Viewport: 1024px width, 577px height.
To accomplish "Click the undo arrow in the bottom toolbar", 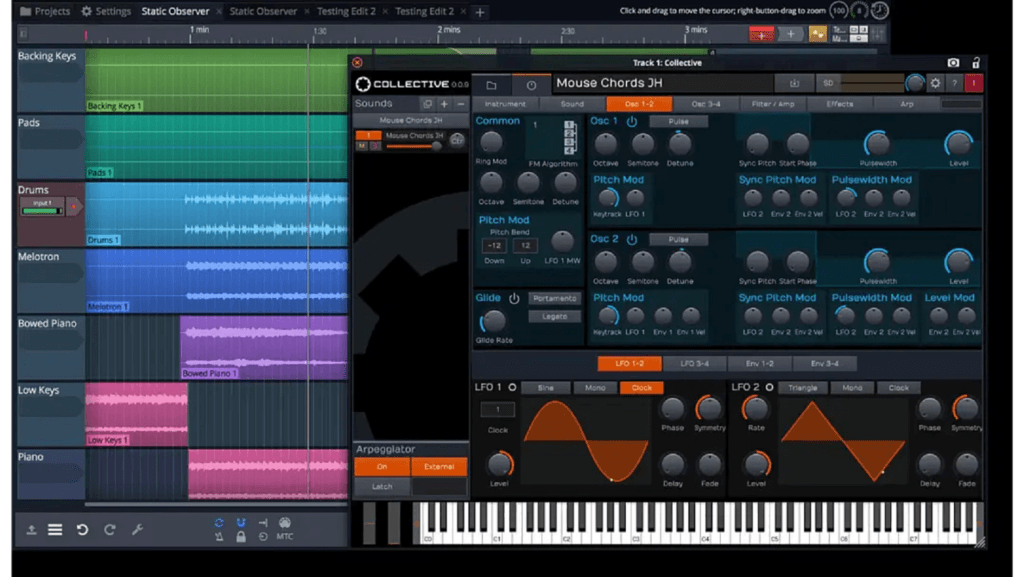I will point(81,528).
